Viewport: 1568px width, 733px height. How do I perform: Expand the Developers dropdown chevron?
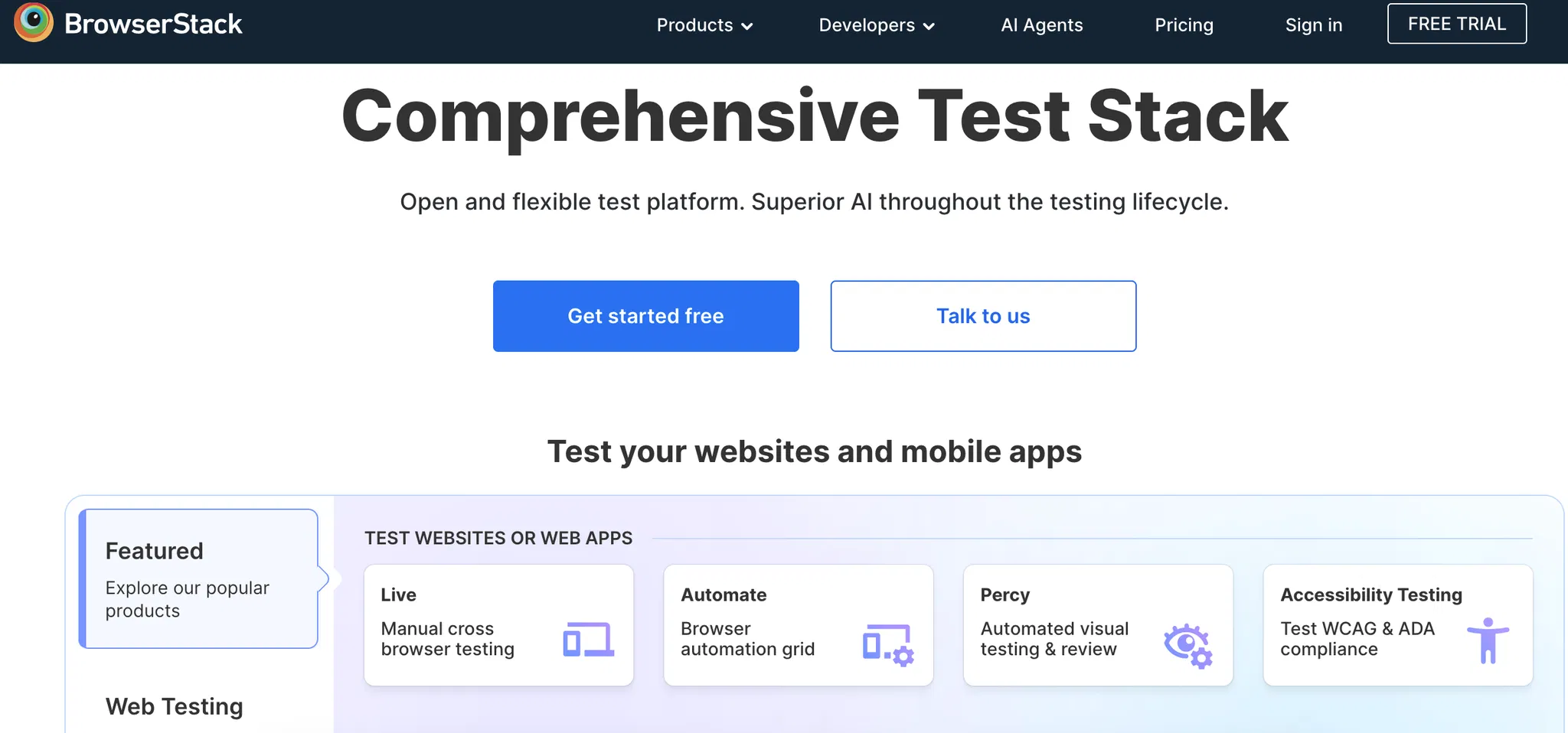pos(929,26)
